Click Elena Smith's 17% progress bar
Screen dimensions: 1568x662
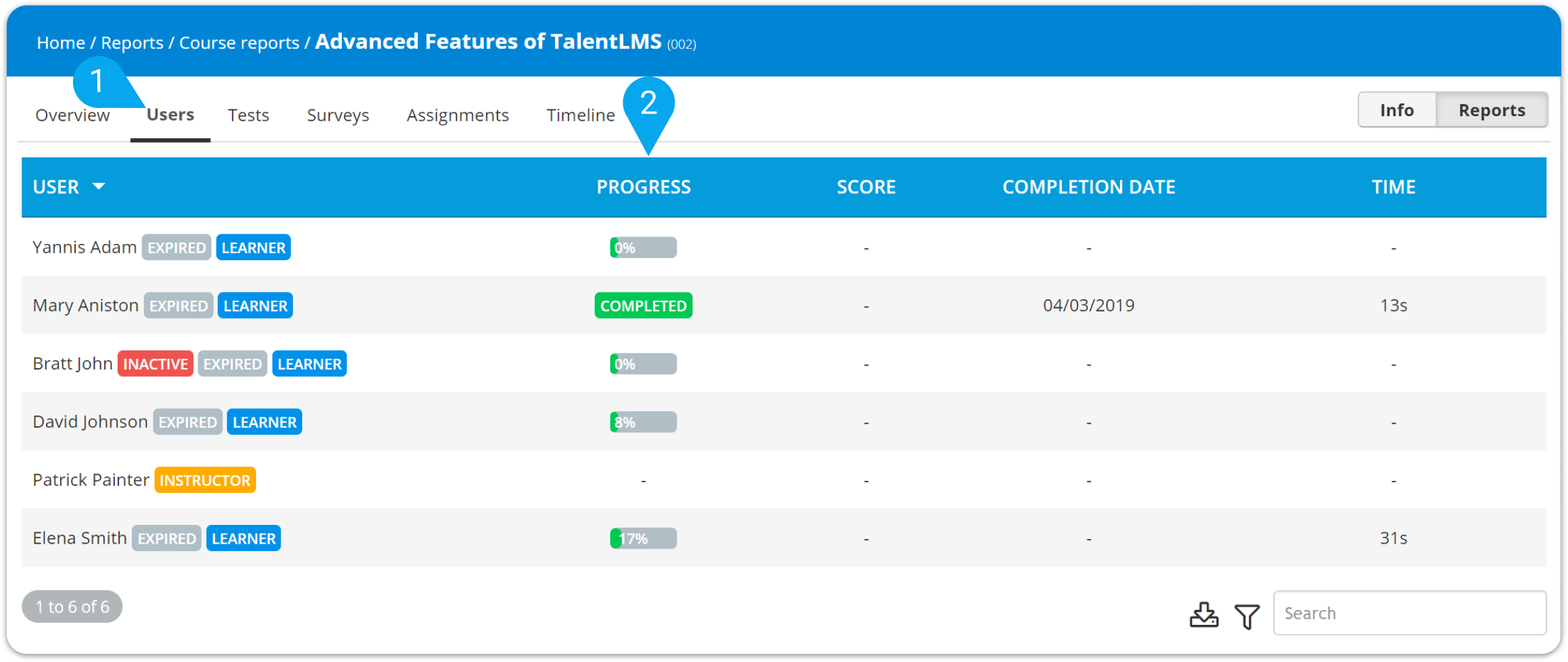pos(643,538)
